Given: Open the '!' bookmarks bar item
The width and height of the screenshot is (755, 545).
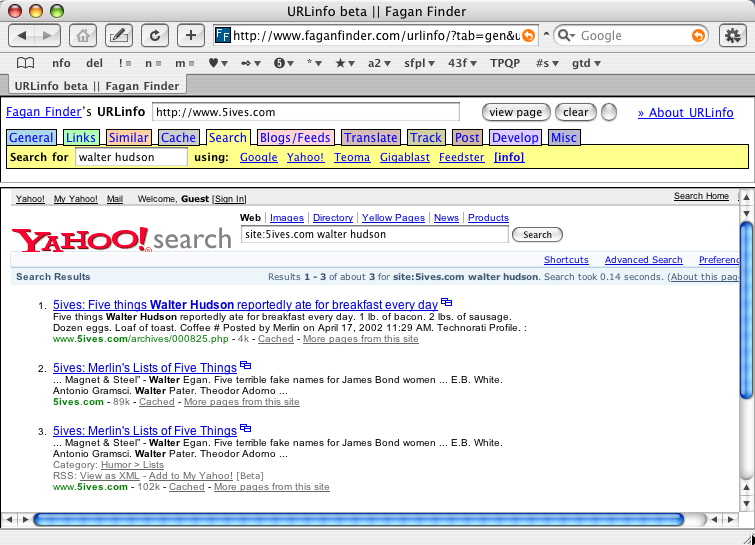Looking at the screenshot, I should (125, 63).
